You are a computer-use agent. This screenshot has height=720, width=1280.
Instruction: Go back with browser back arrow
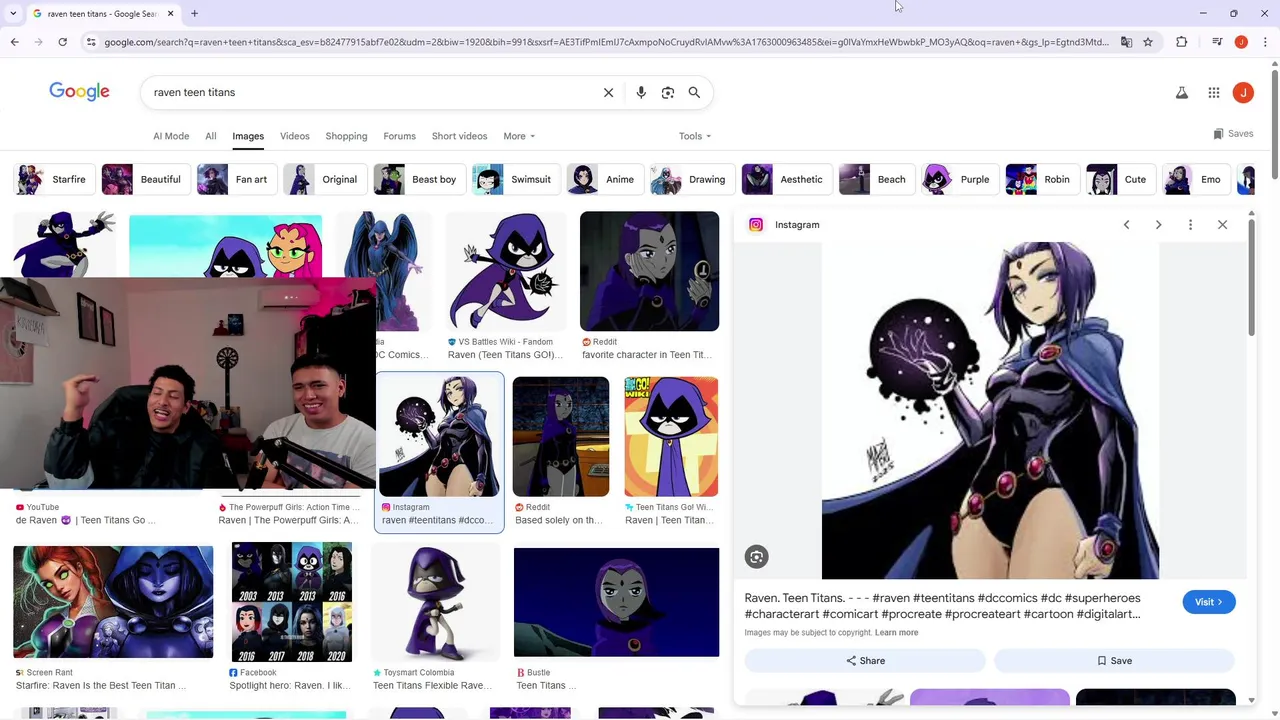pyautogui.click(x=14, y=42)
